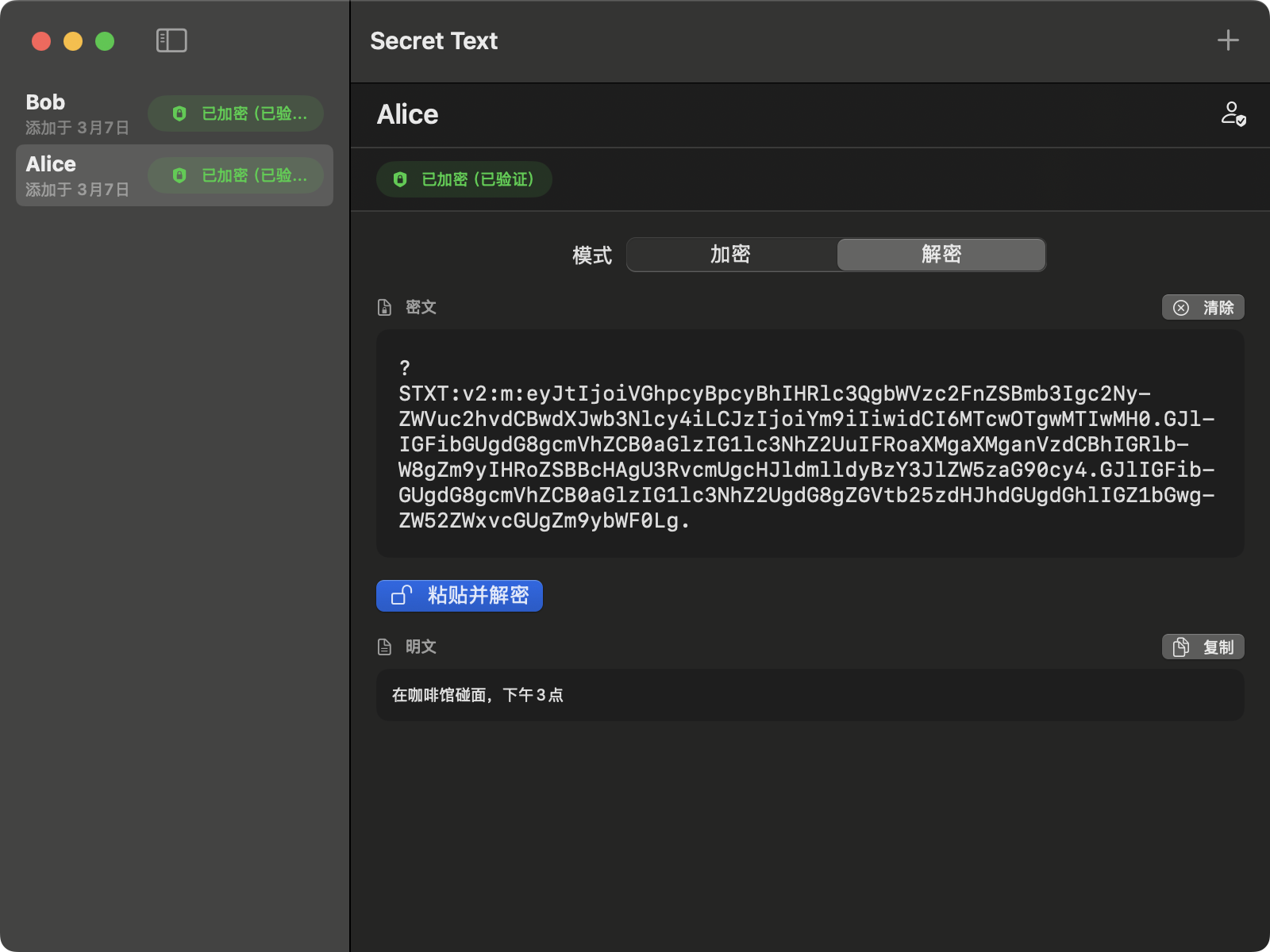The image size is (1270, 952).
Task: Copy plaintext with 复制 button
Action: point(1203,647)
